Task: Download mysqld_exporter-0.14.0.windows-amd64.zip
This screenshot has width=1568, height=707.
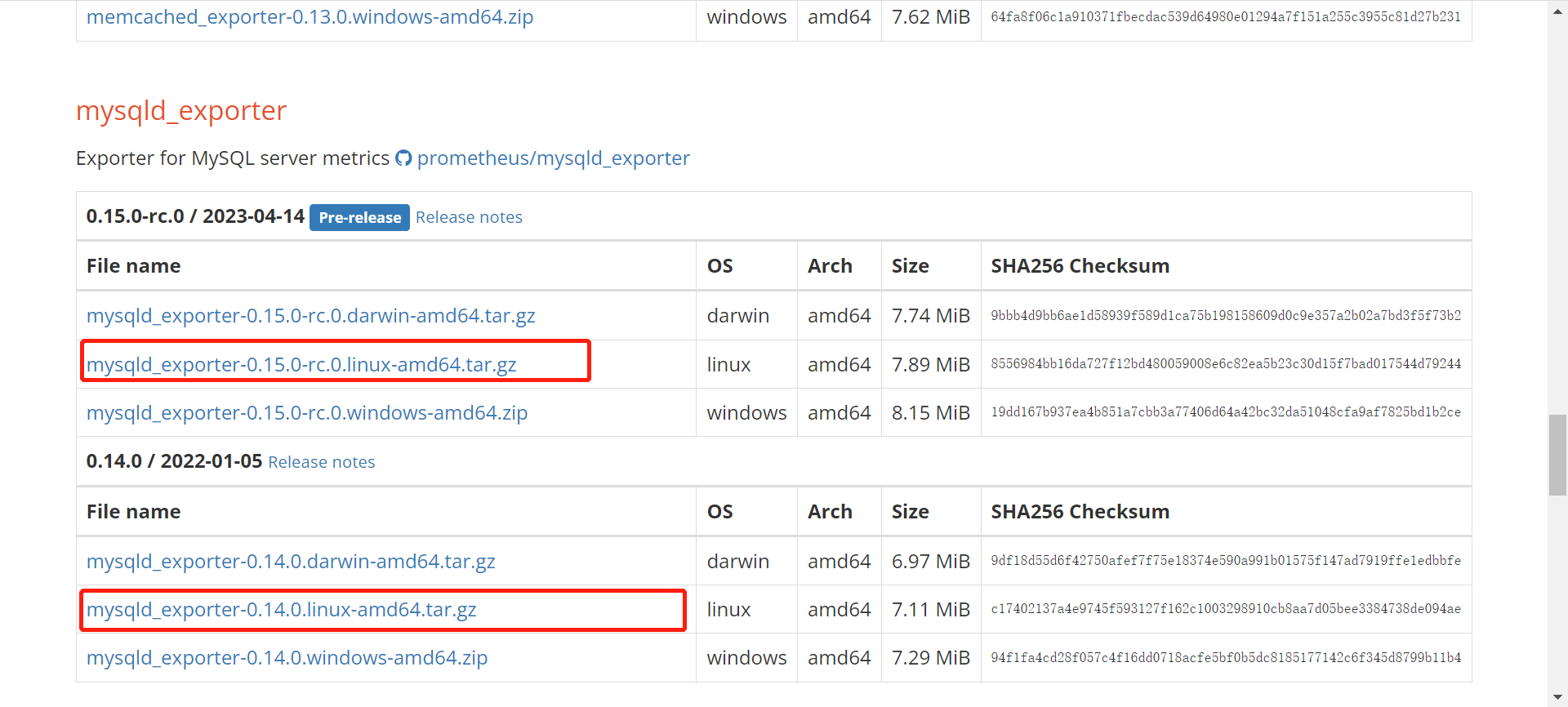Action: tap(287, 658)
